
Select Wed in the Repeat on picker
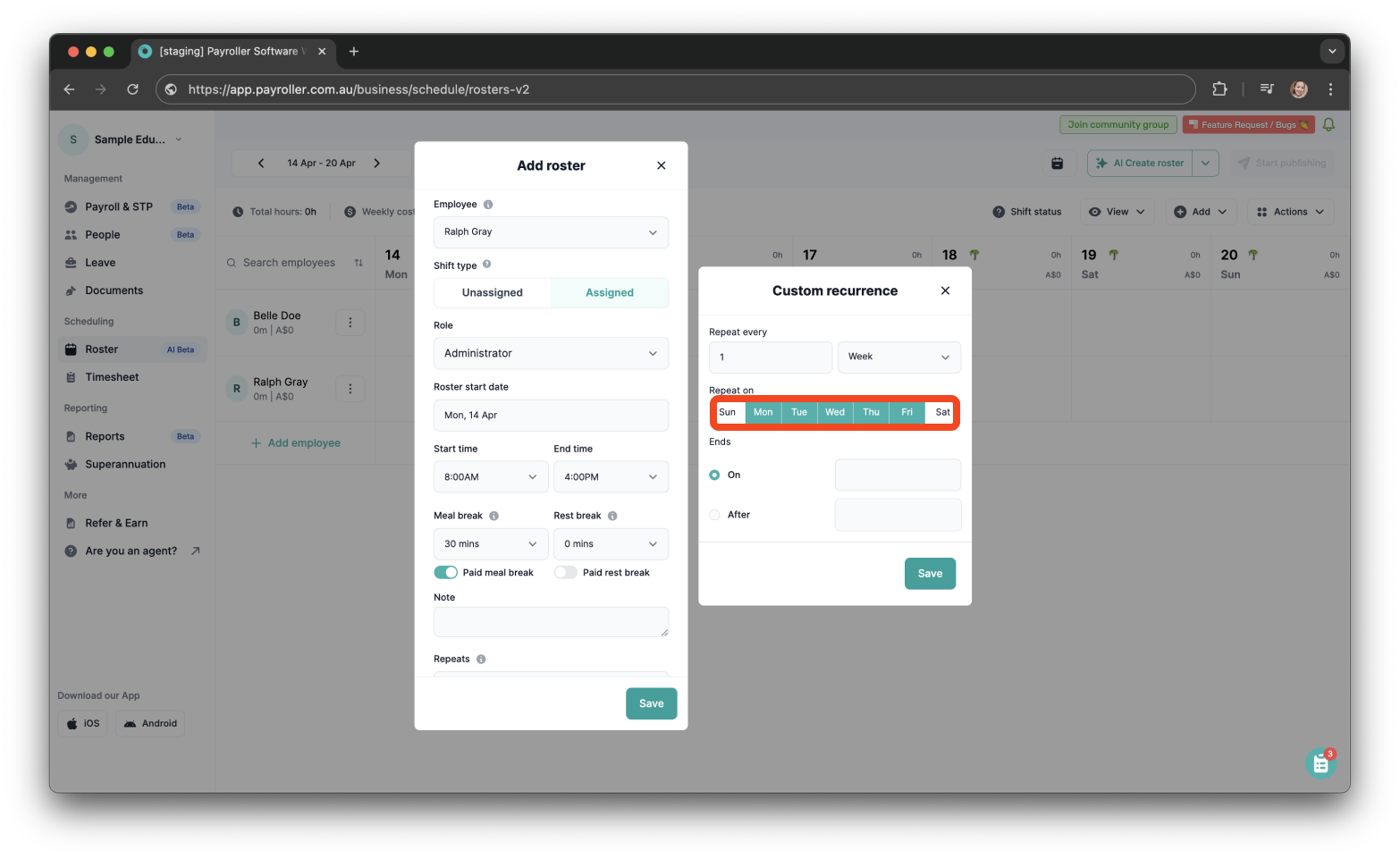pyautogui.click(x=834, y=412)
